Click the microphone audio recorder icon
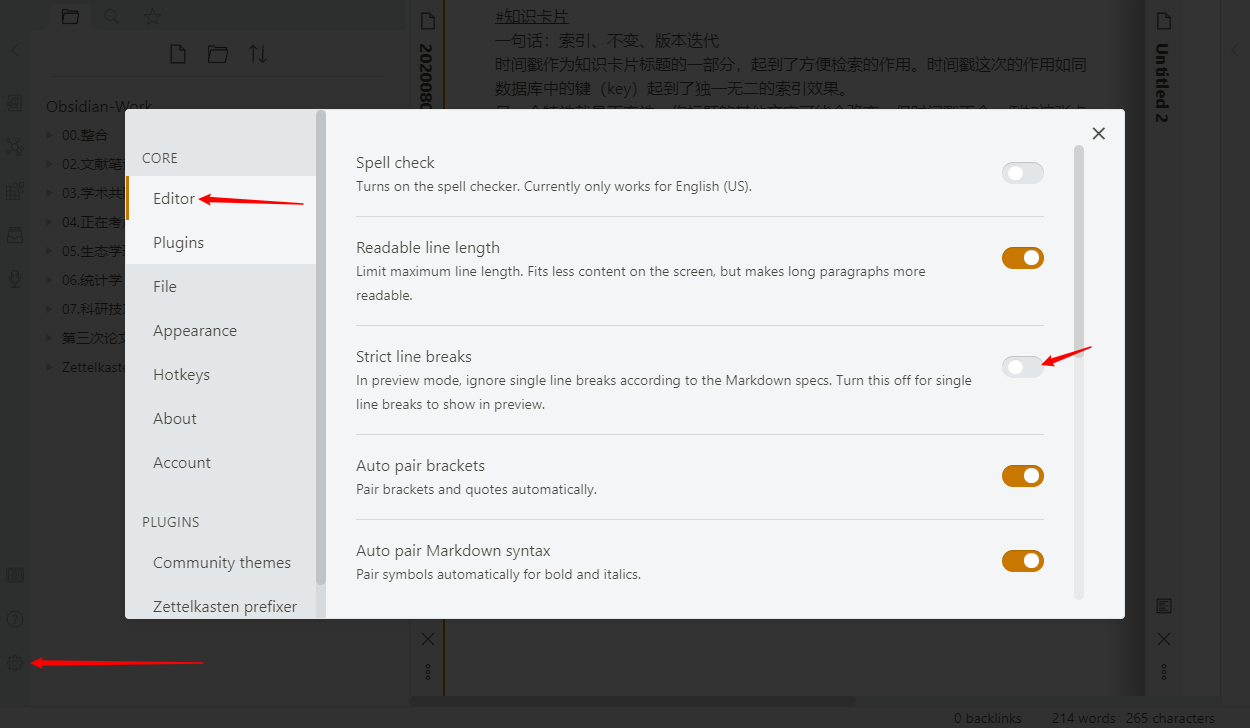The width and height of the screenshot is (1250, 728). pos(15,279)
